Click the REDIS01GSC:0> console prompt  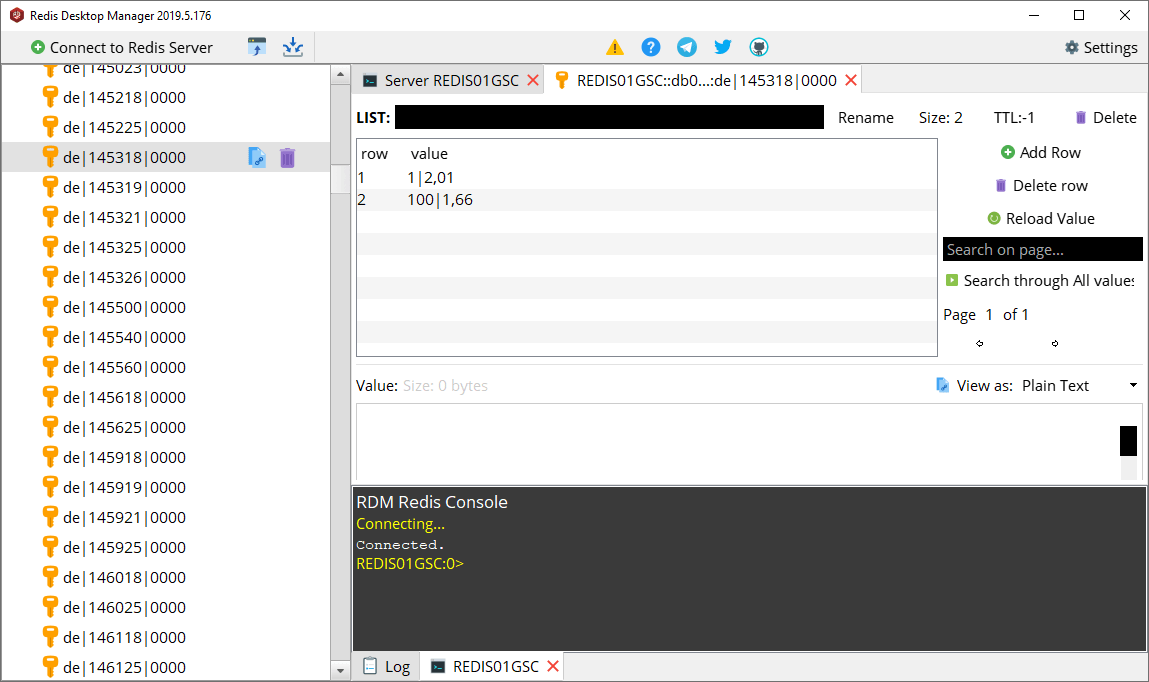point(410,563)
